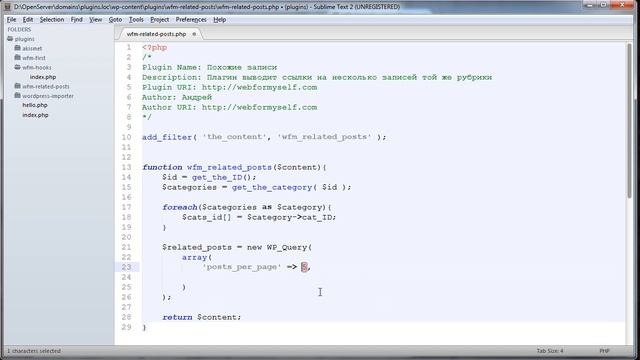Click '$cats_id[]' on line 18
640x360 pixels.
pos(207,217)
